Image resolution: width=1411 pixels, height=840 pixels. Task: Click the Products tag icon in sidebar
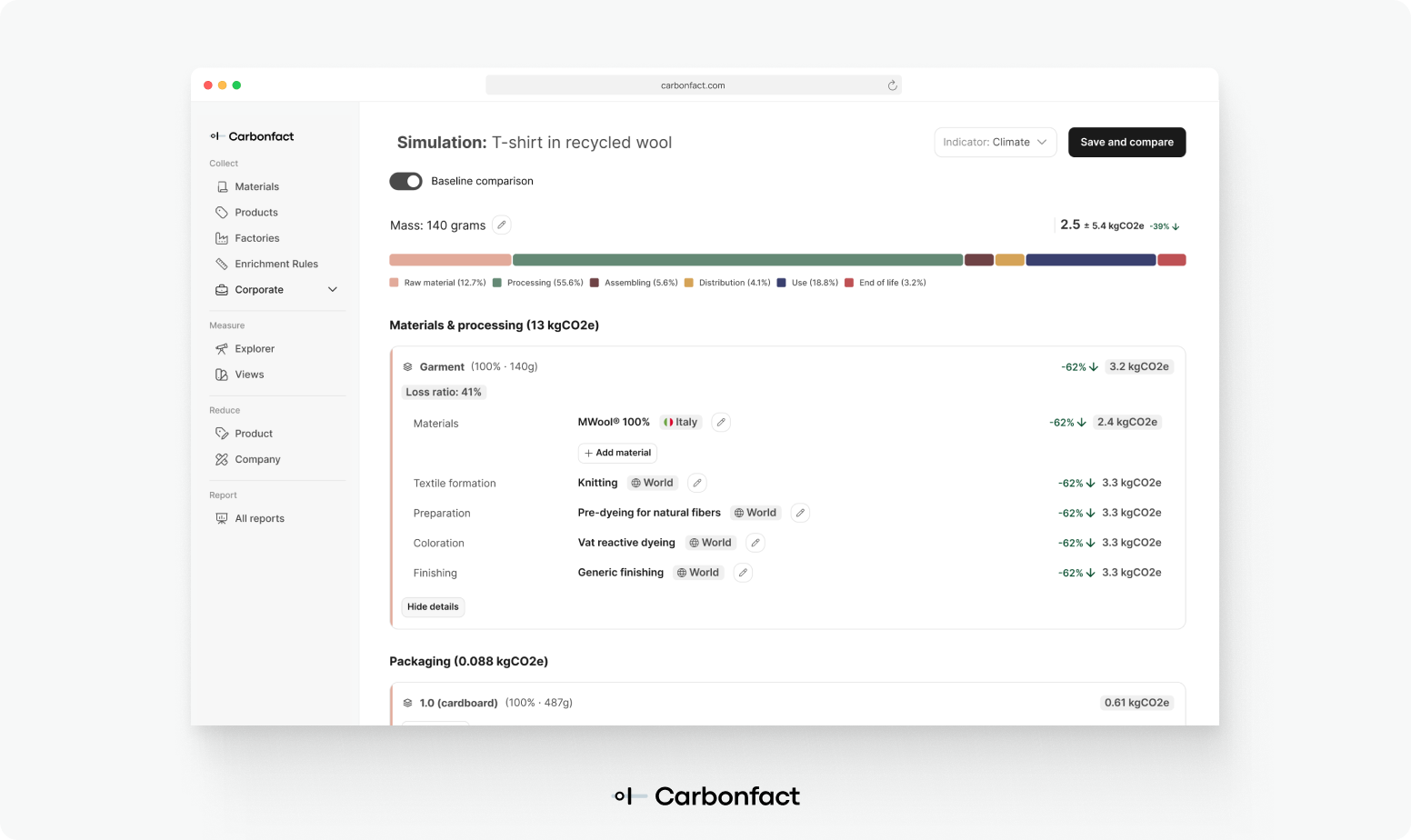coord(222,212)
